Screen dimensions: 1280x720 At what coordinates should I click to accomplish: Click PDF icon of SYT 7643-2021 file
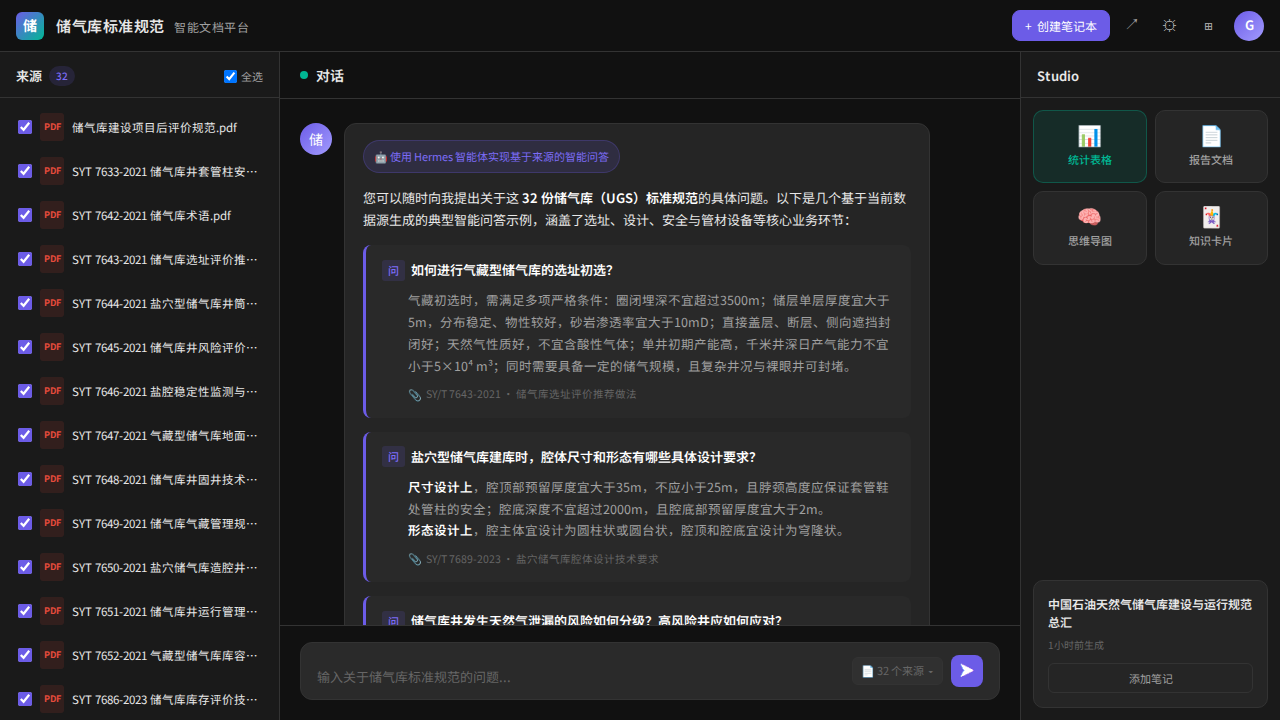(52, 259)
